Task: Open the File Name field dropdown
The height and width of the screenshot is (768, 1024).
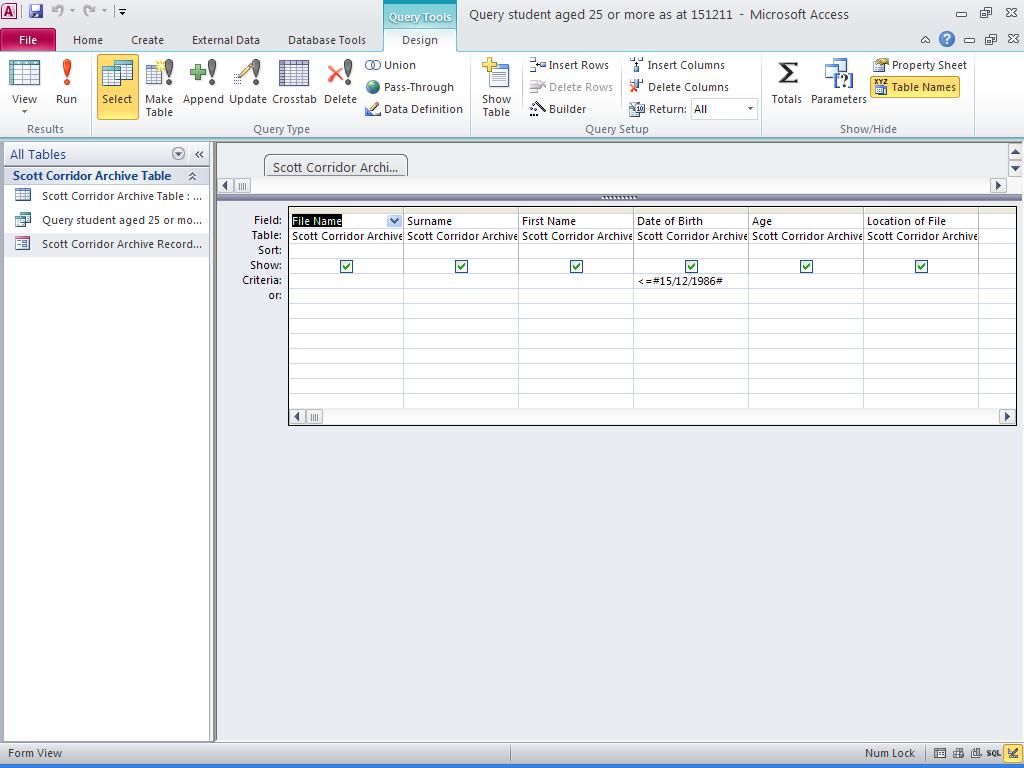Action: coord(394,221)
